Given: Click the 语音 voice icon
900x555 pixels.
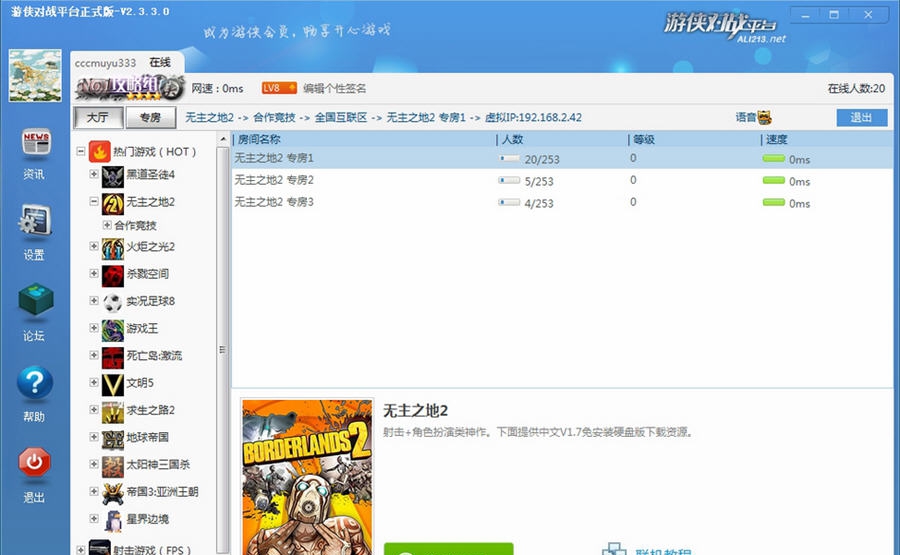Looking at the screenshot, I should [x=765, y=118].
